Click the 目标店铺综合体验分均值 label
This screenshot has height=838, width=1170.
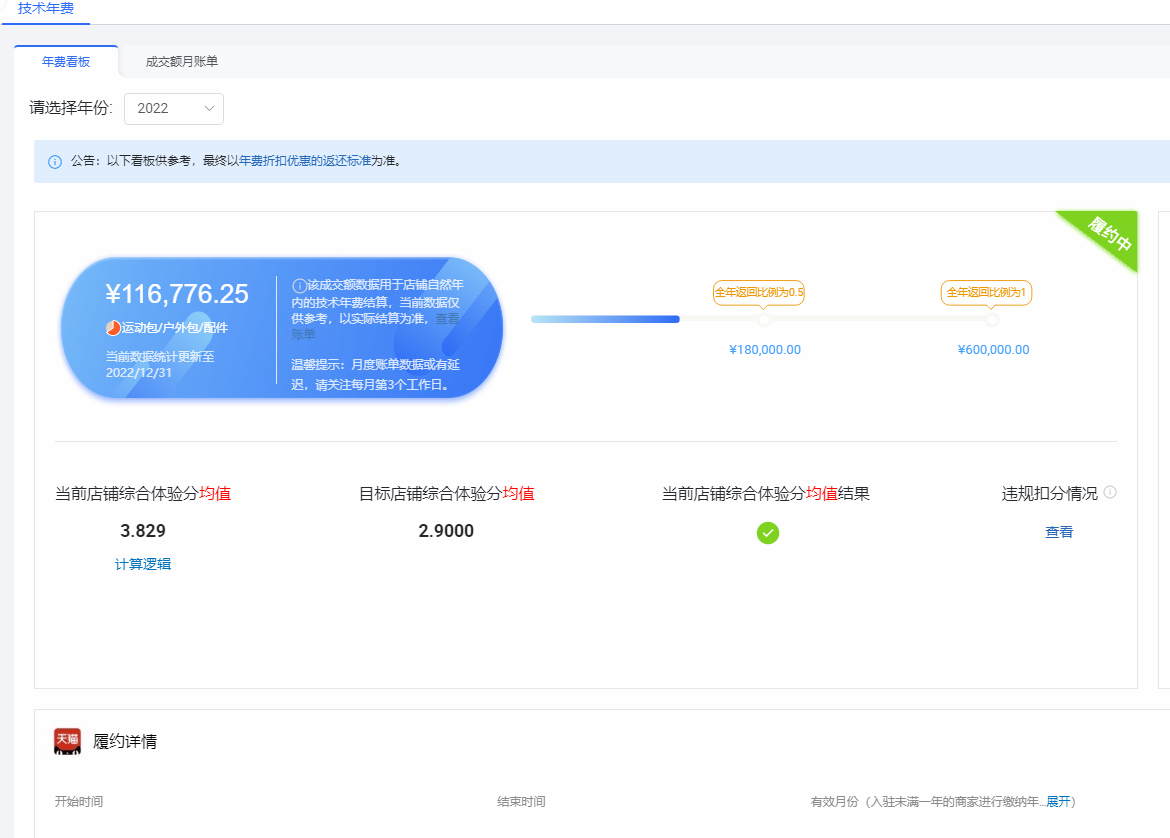[x=446, y=493]
